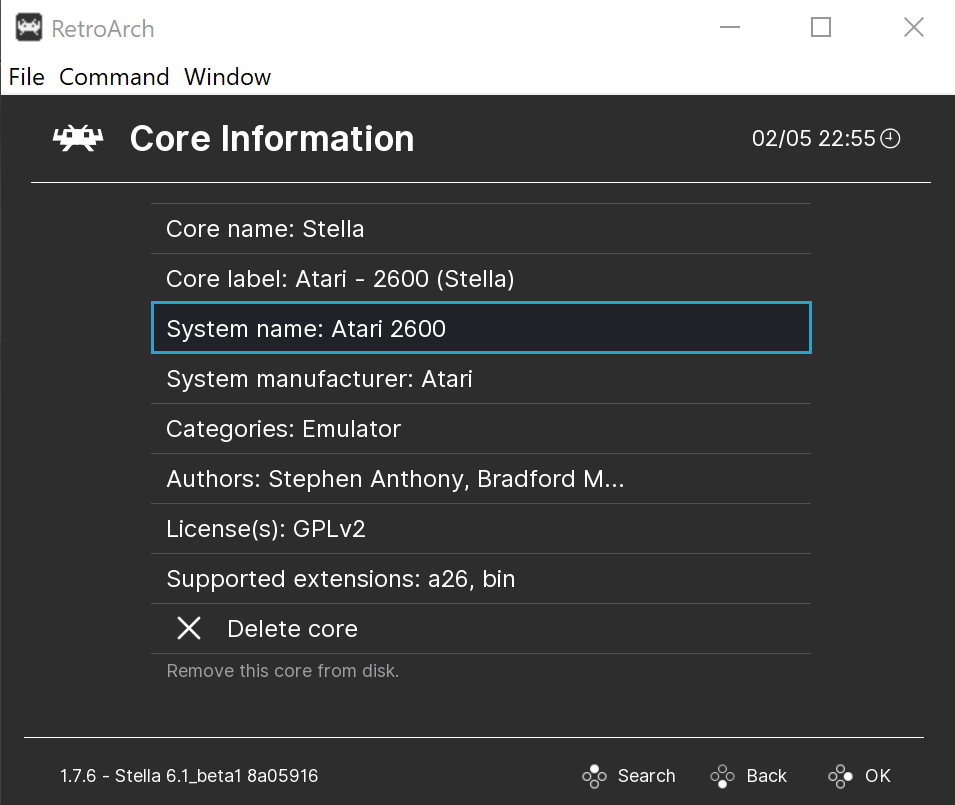The width and height of the screenshot is (955, 805).
Task: Click the RetroArch invader logo beside Core Information
Action: [x=78, y=139]
